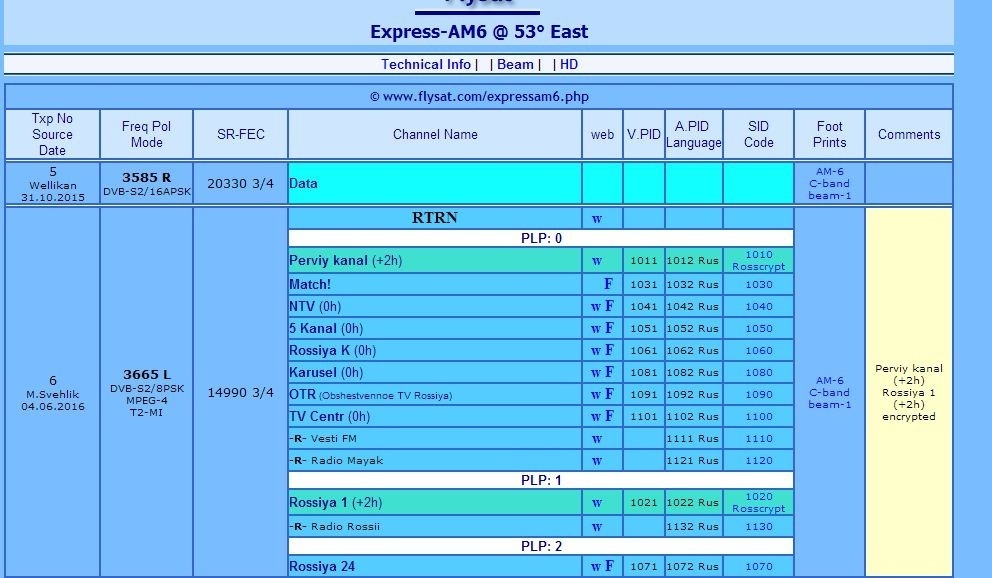The width and height of the screenshot is (992, 578).
Task: Click the 'w' web icon for Vesti FM
Action: (x=597, y=438)
